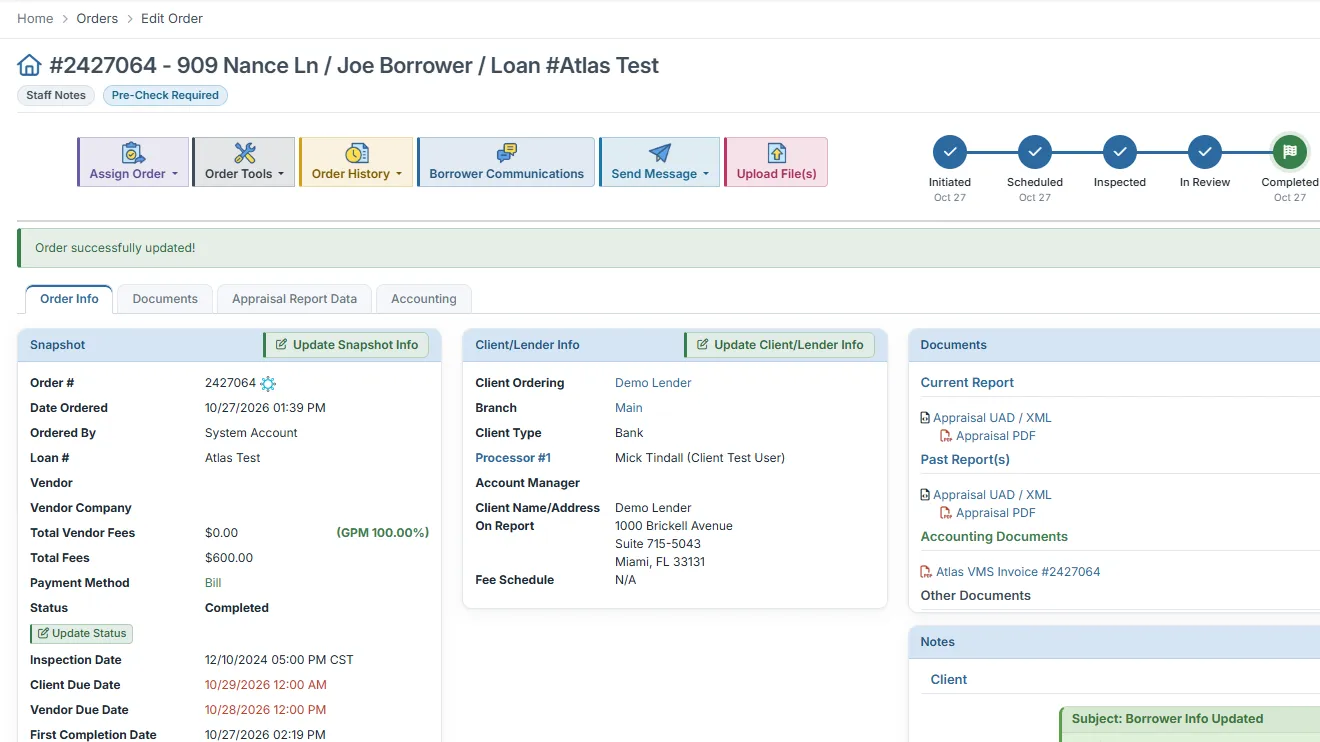This screenshot has width=1320, height=742.
Task: Go to Home in the breadcrumb
Action: point(35,18)
